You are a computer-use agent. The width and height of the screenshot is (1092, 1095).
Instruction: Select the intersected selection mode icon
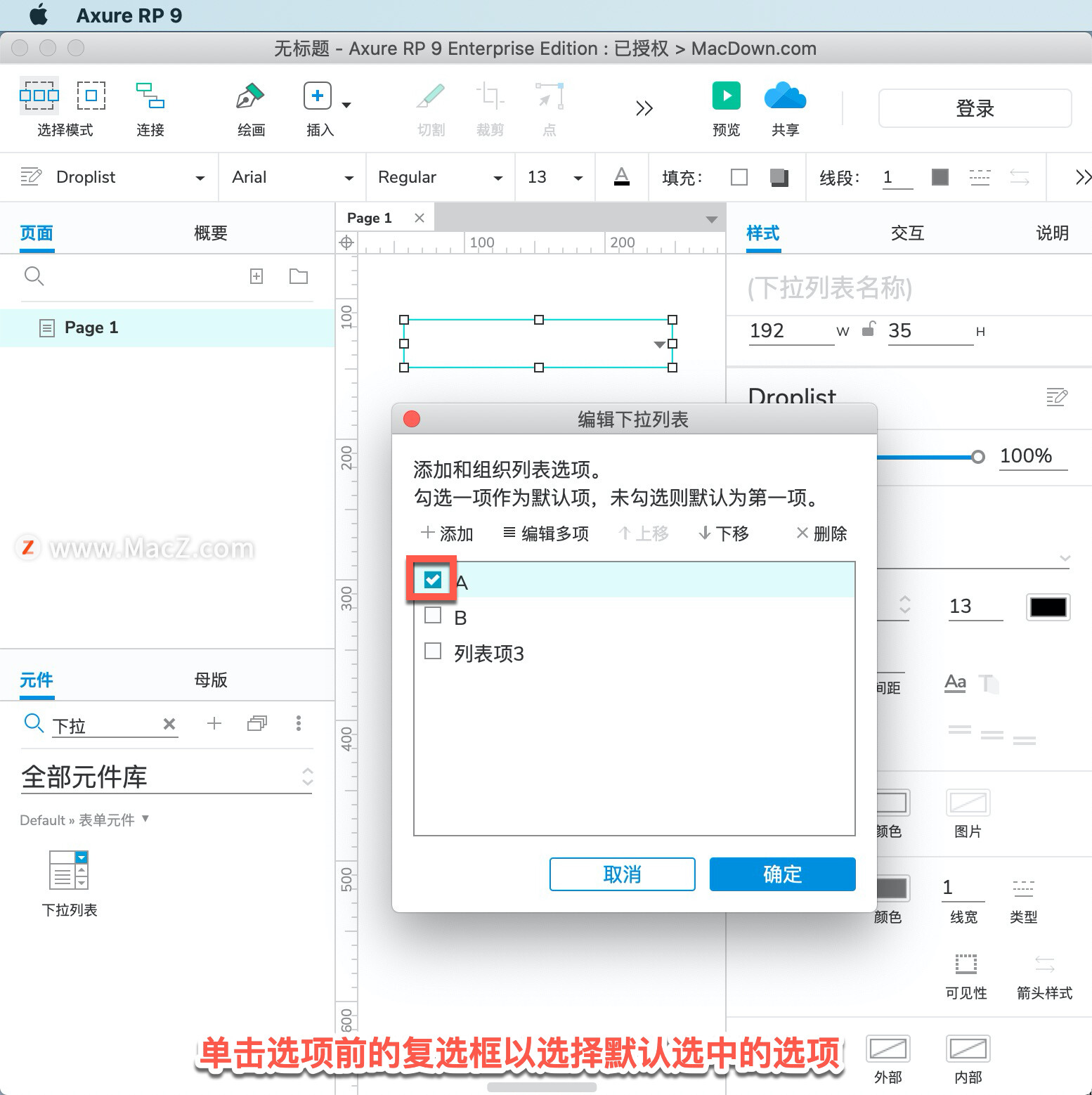pos(39,96)
